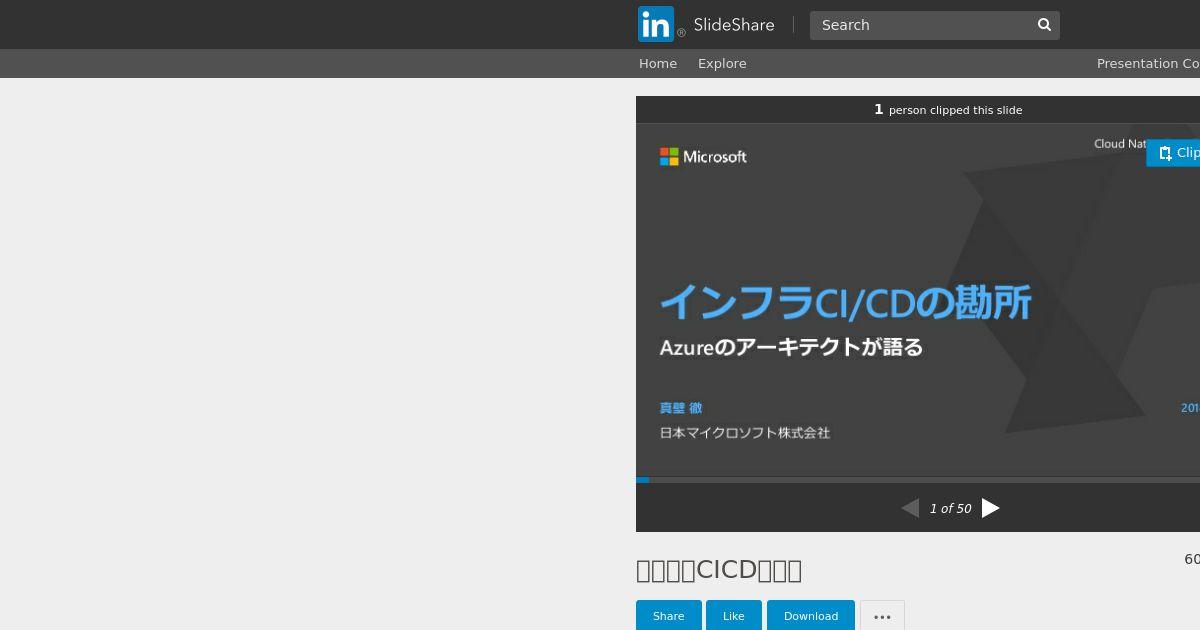
Task: Click the 'person clipped this slide' notice
Action: [x=948, y=110]
